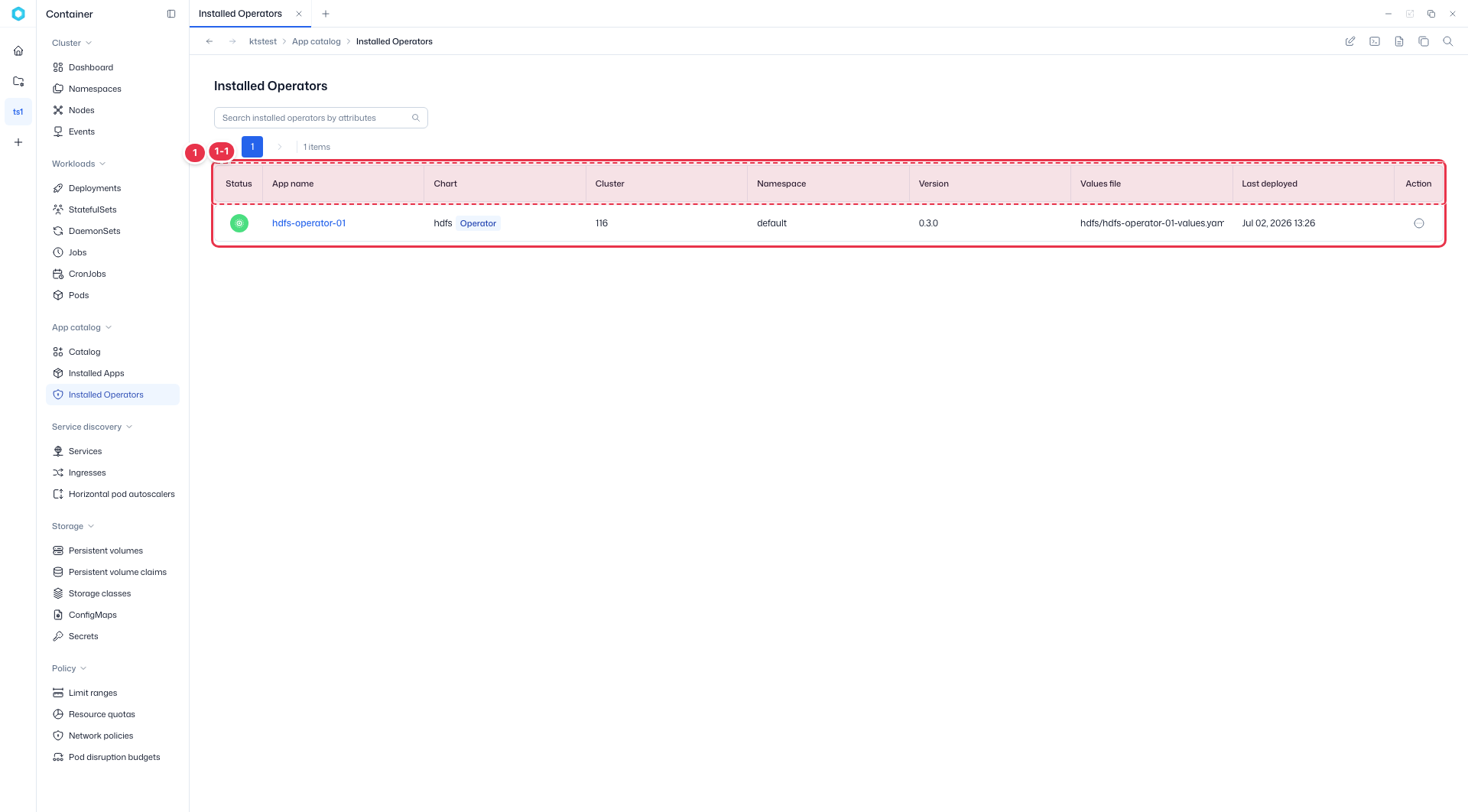Click the Operator tag in Chart column
Viewport: 1468px width, 812px height.
pyautogui.click(x=478, y=223)
